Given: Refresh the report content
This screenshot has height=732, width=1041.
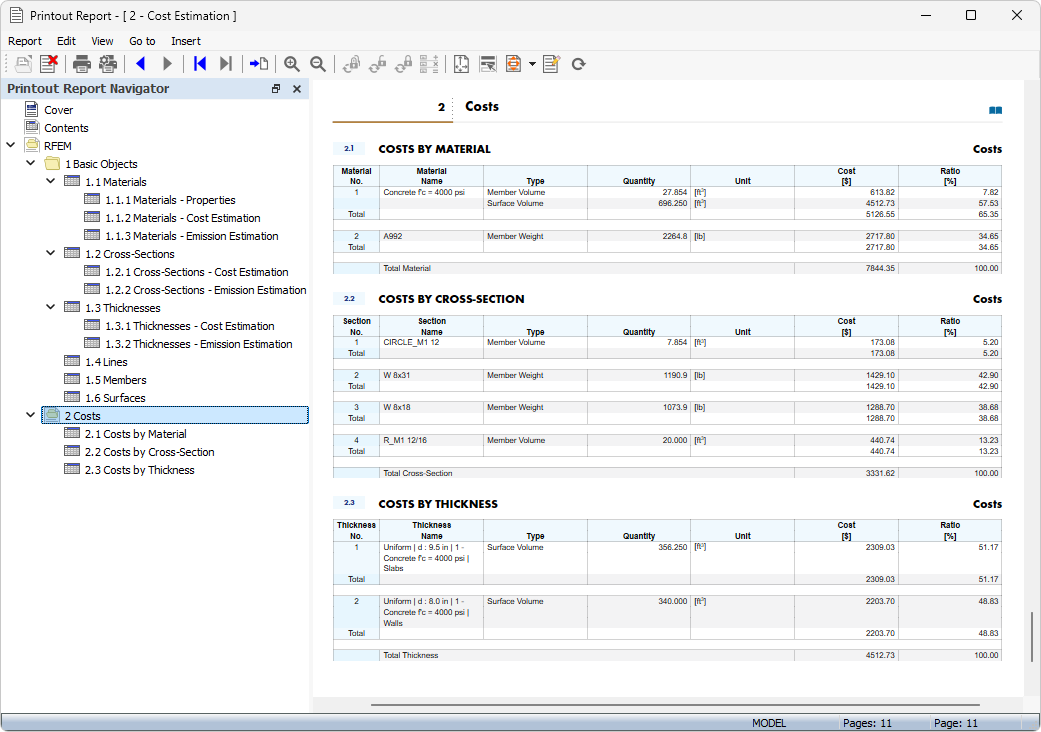Looking at the screenshot, I should click(x=579, y=63).
